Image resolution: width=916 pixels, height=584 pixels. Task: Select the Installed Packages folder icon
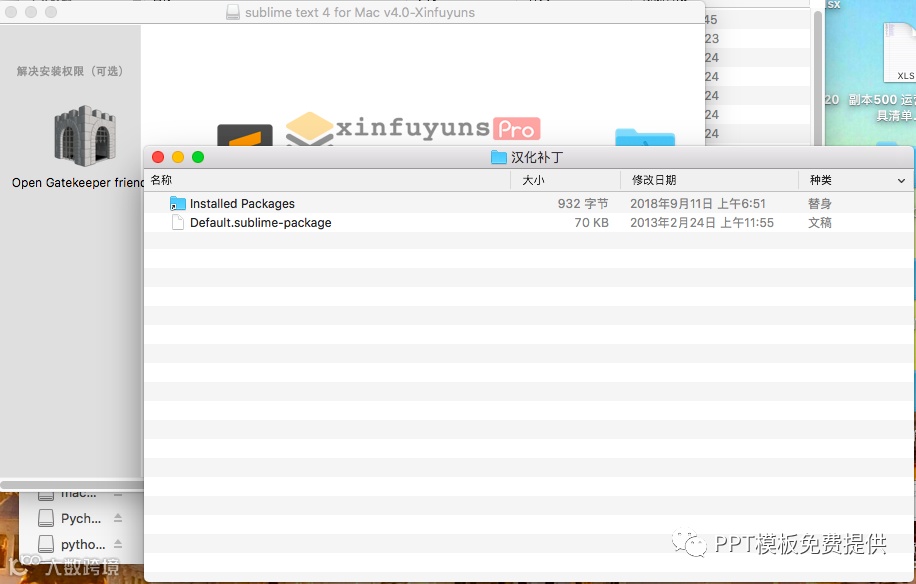pos(178,203)
